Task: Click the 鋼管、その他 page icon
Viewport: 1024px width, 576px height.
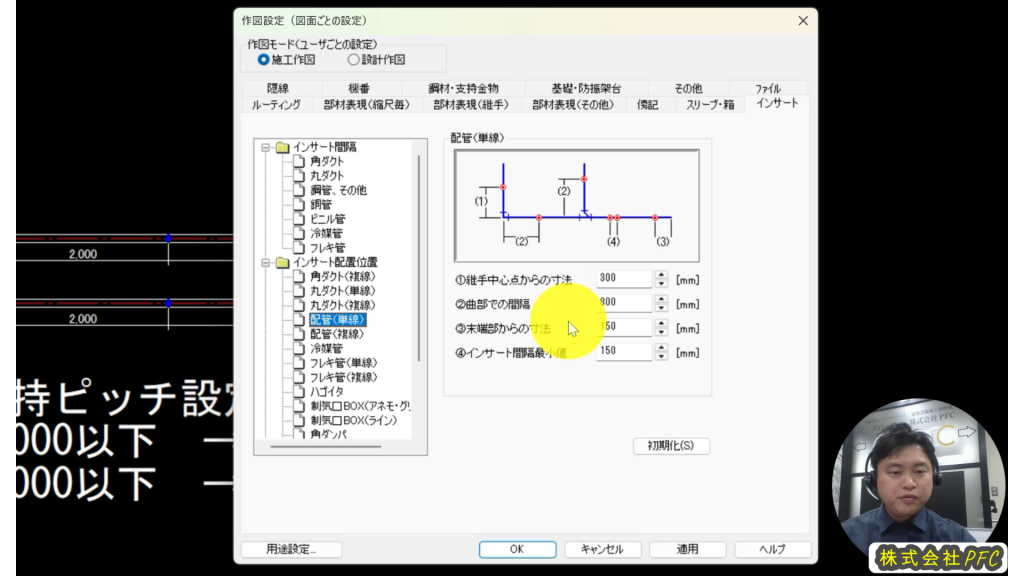Action: click(300, 190)
